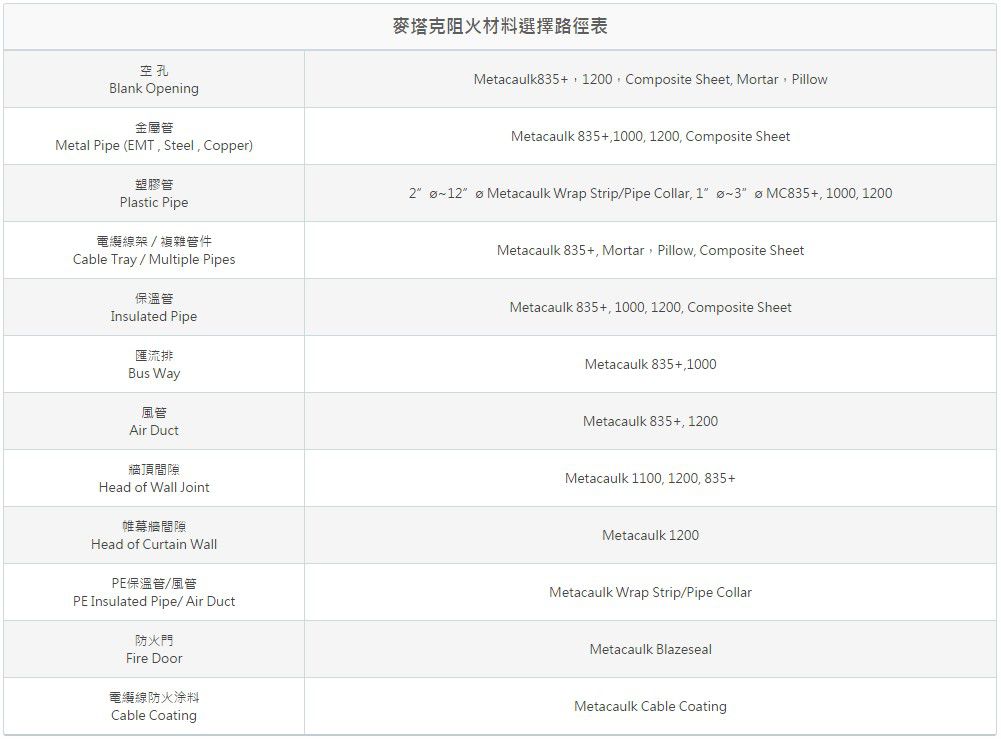Click the Metacaulk835+, 1200, Composite Sheet, Mortar, Pillow cell
1001x739 pixels.
651,79
